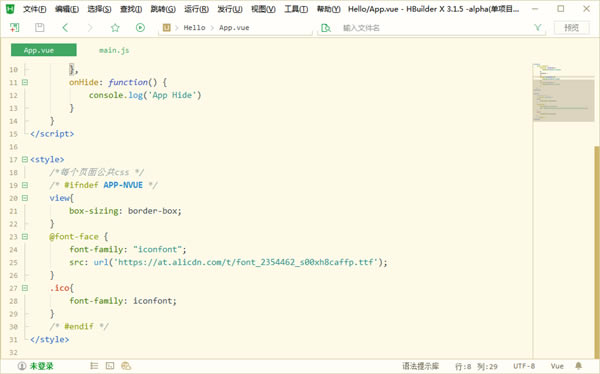This screenshot has width=600, height=374.
Task: Open the 查找(I) menu
Action: 131,9
